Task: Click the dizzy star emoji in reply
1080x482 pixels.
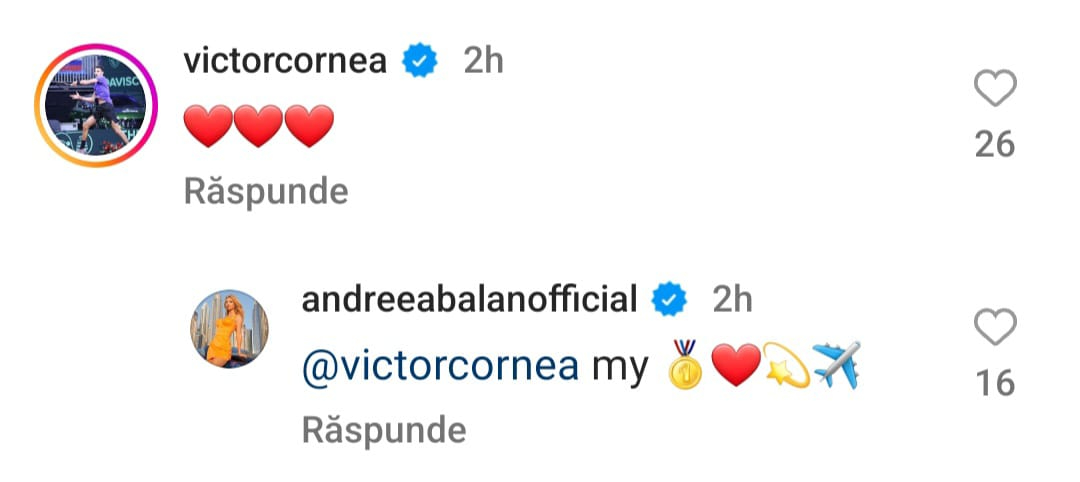Action: pos(786,366)
